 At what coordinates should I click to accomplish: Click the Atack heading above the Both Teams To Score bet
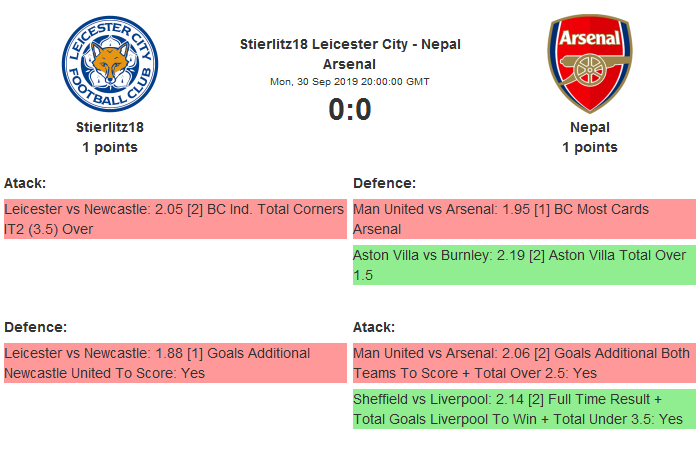[x=374, y=327]
